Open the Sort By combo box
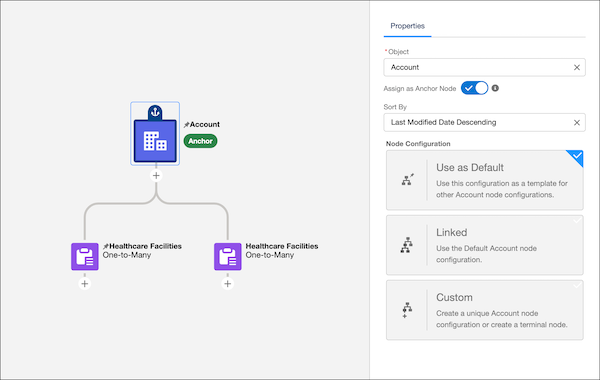 click(484, 122)
